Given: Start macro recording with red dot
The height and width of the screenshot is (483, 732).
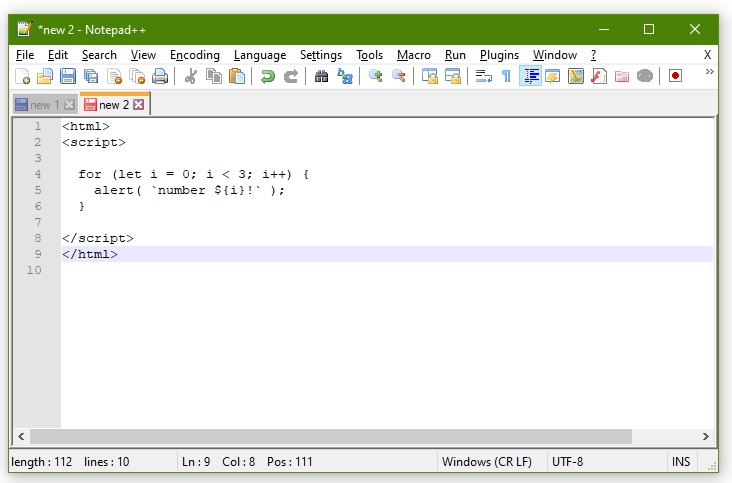Looking at the screenshot, I should click(675, 76).
